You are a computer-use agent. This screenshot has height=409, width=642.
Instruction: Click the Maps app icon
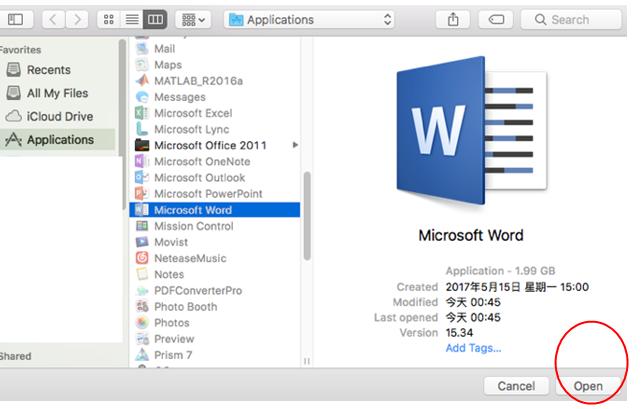[142, 65]
